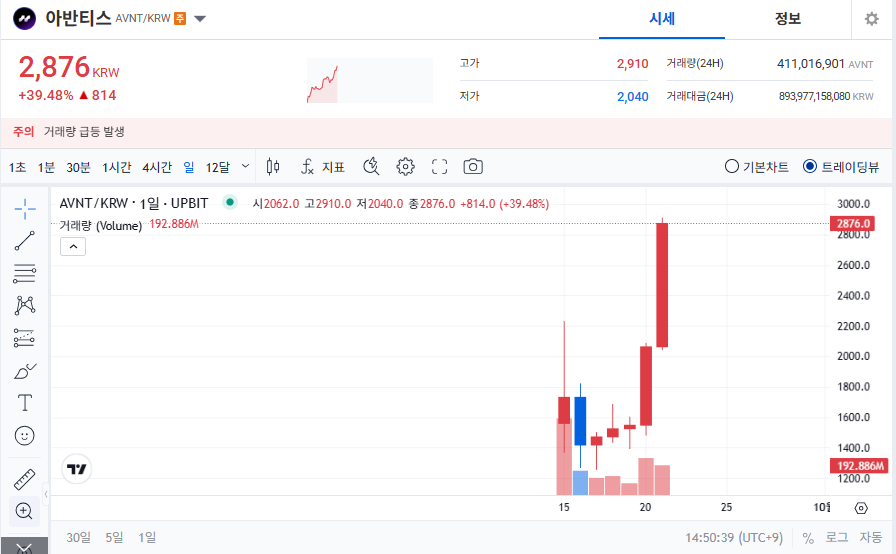The image size is (896, 554).
Task: Open the candlestick chart type selector
Action: (273, 167)
